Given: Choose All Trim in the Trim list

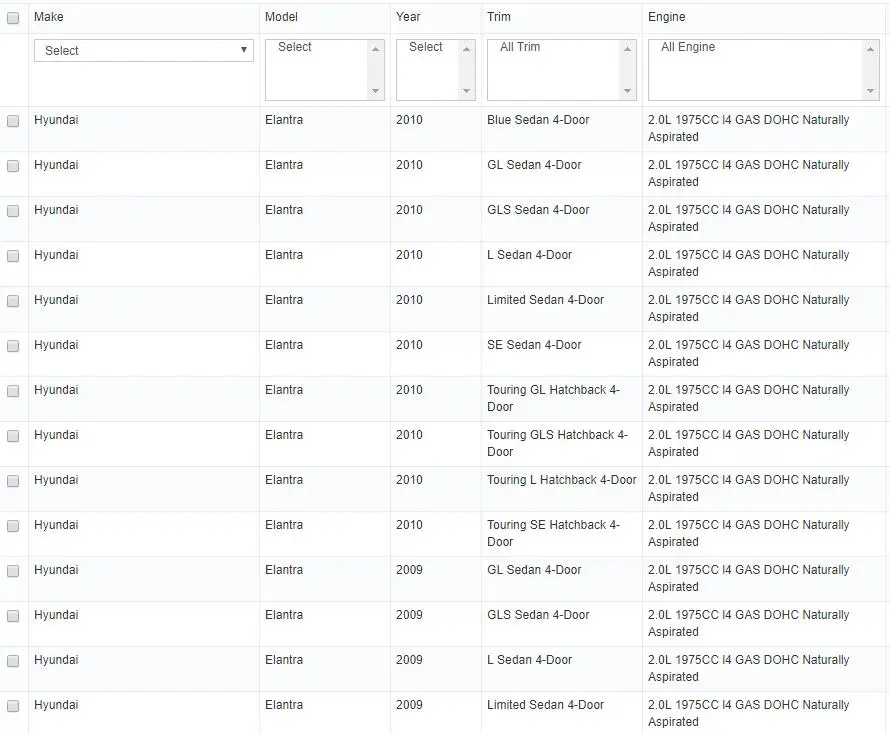Looking at the screenshot, I should point(520,47).
